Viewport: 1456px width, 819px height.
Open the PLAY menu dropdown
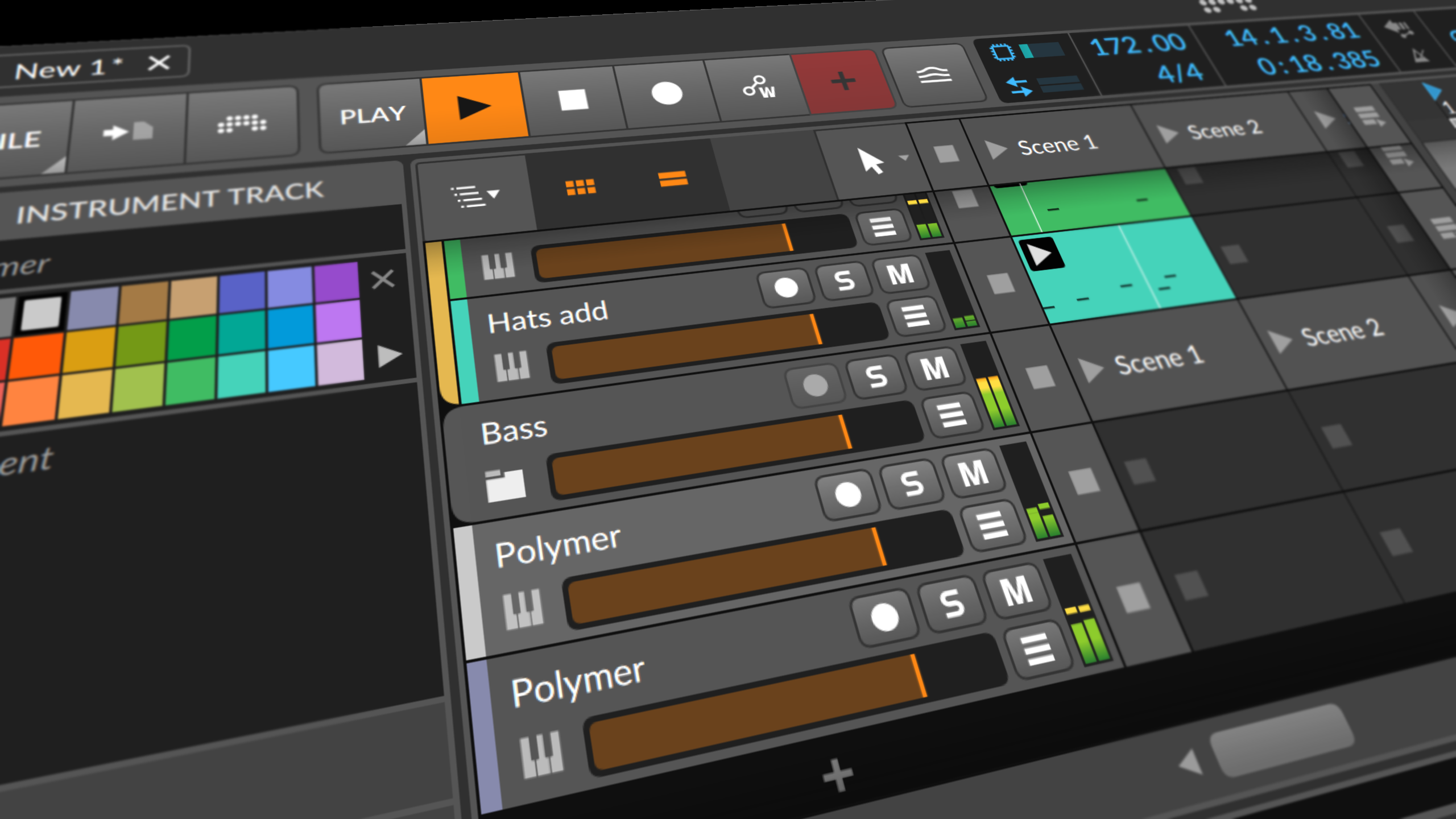[373, 115]
